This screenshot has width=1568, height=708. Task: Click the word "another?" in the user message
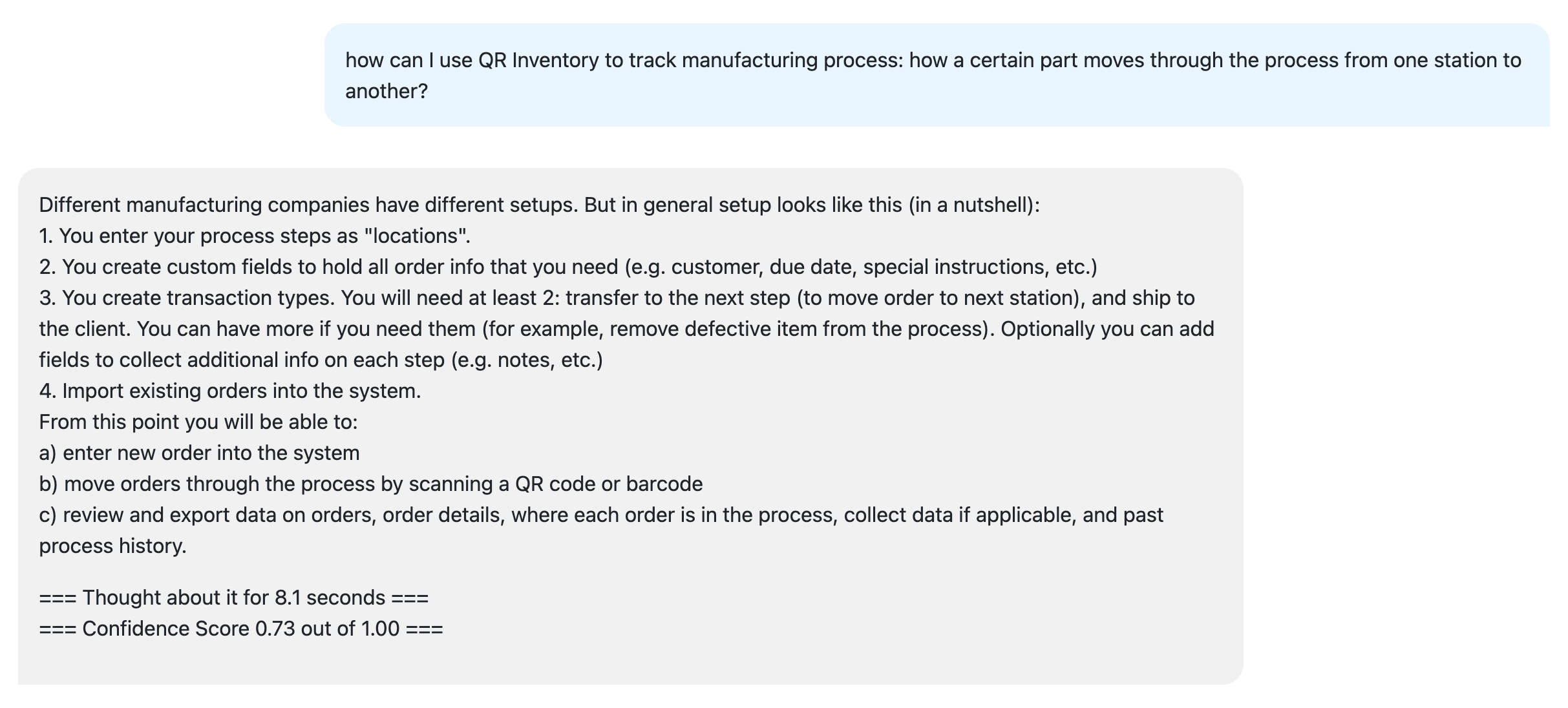coord(387,91)
